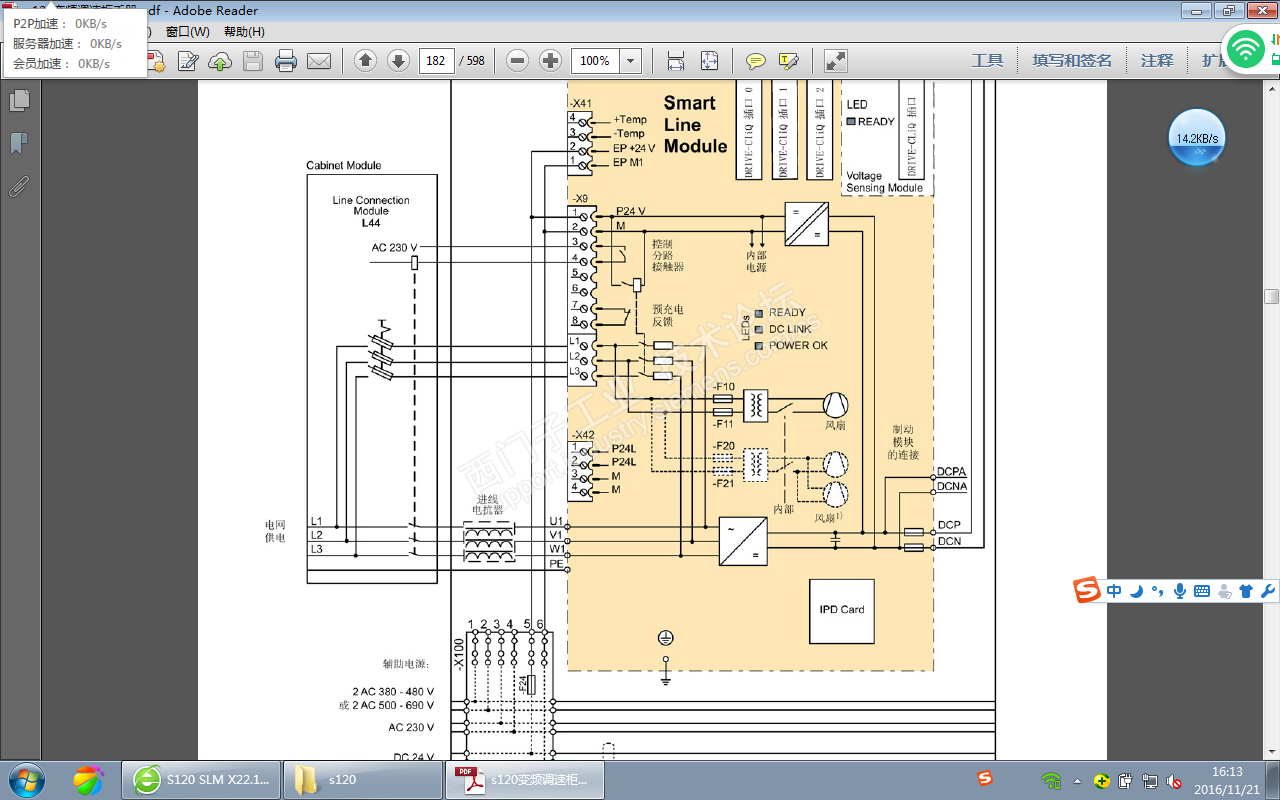Open the Sogou soft keyboard icon
Screen dimensions: 1280x800
(1202, 591)
